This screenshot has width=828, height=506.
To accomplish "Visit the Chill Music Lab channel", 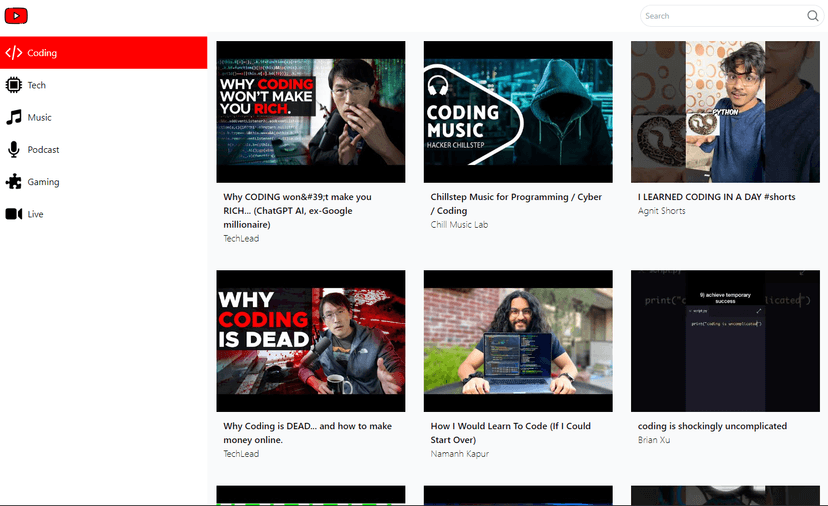I will [x=459, y=225].
